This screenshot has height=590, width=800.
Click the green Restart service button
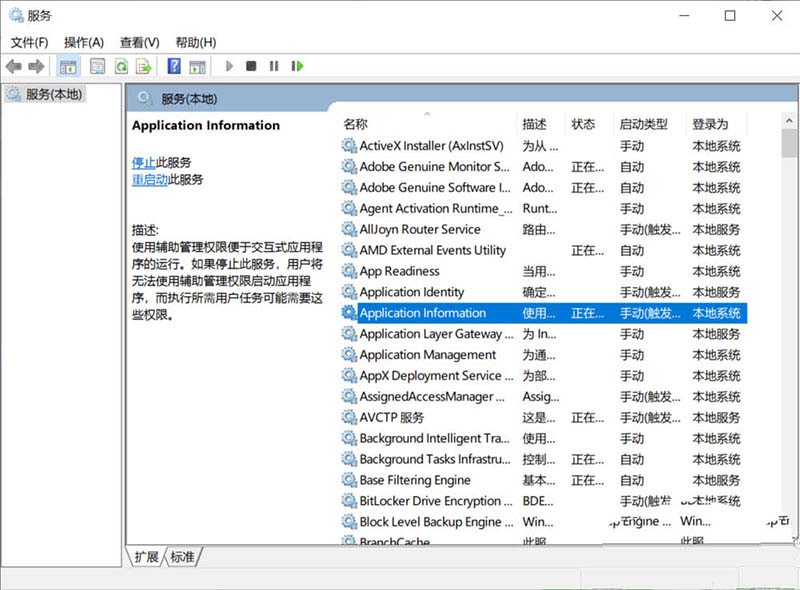[x=297, y=66]
